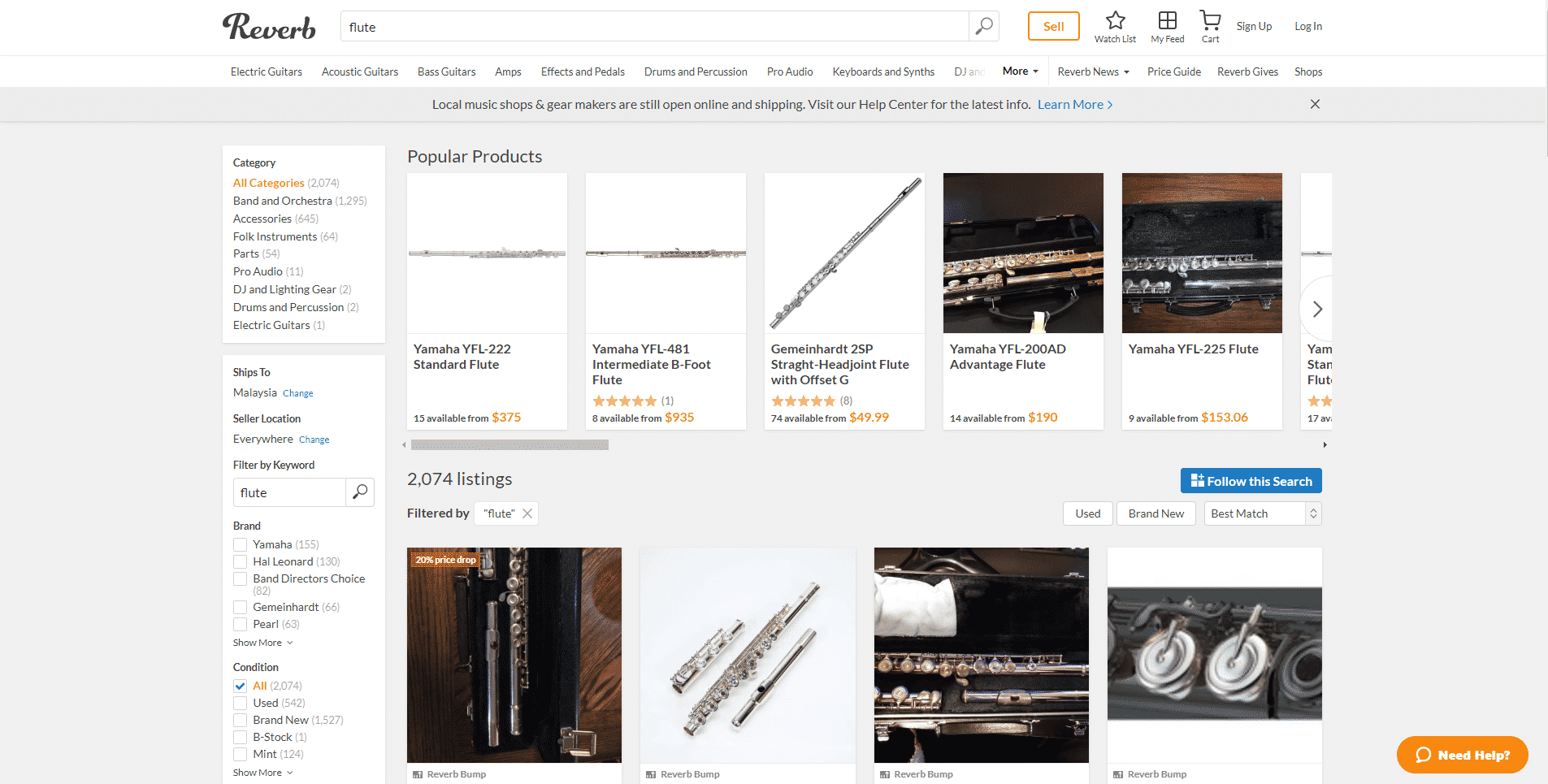
Task: Expand Show More under Condition
Action: click(262, 773)
